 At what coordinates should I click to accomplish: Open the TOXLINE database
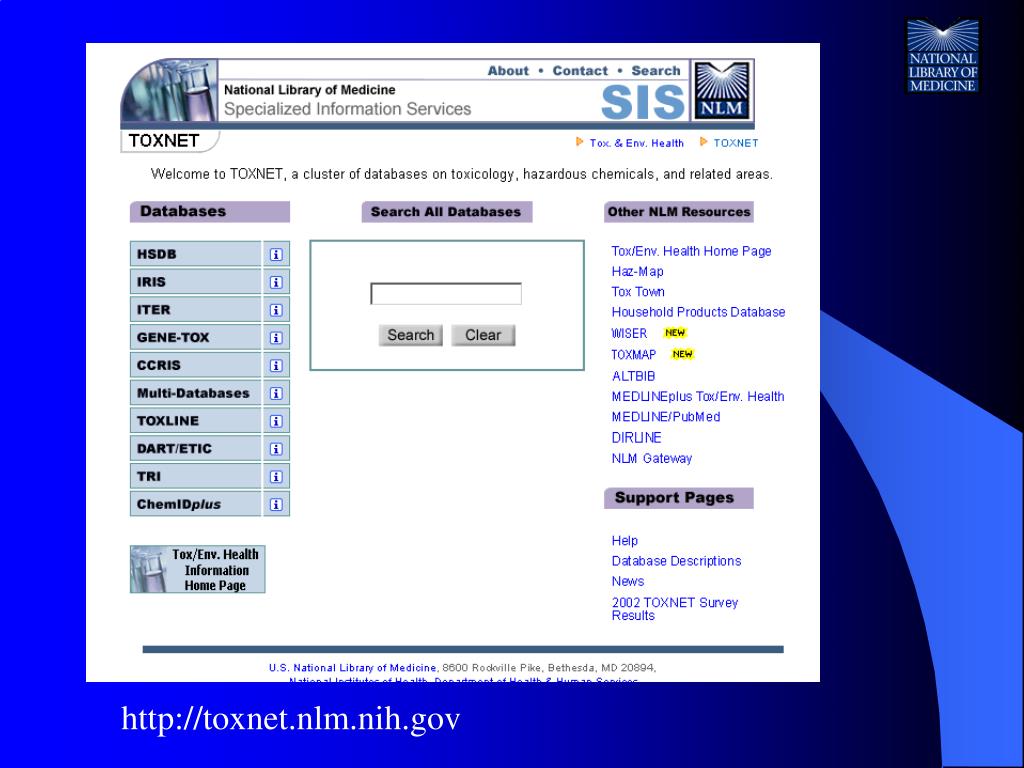click(x=195, y=421)
